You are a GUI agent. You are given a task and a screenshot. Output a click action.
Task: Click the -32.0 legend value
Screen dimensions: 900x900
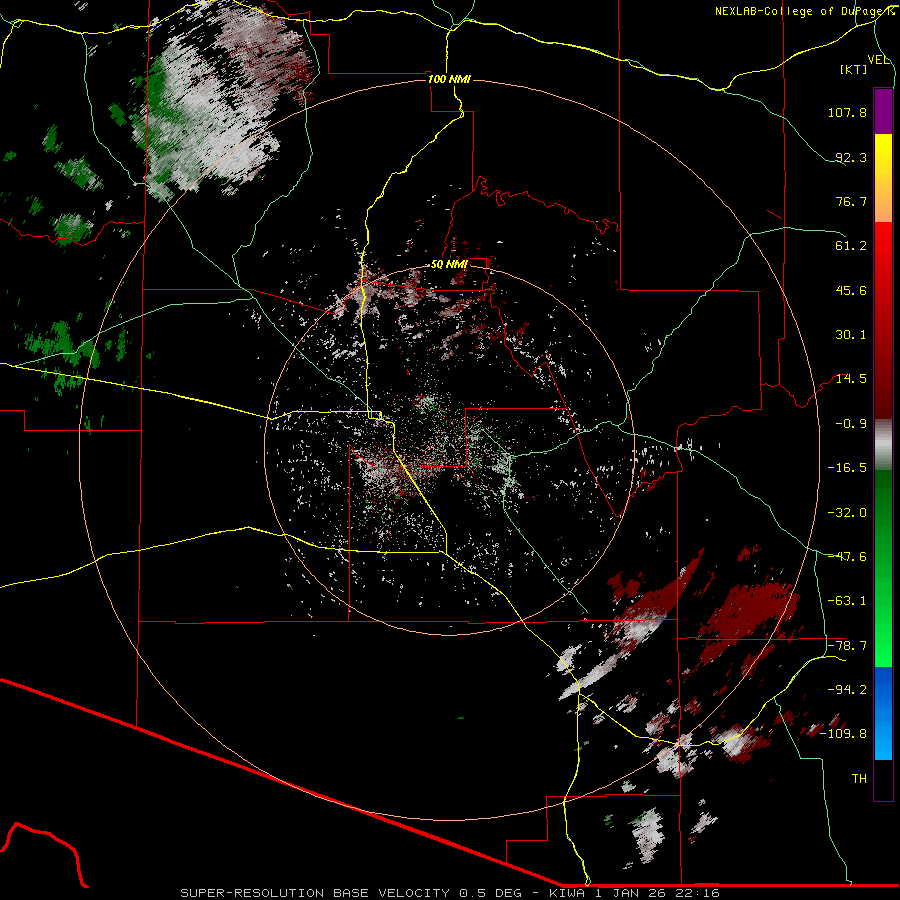click(x=847, y=513)
